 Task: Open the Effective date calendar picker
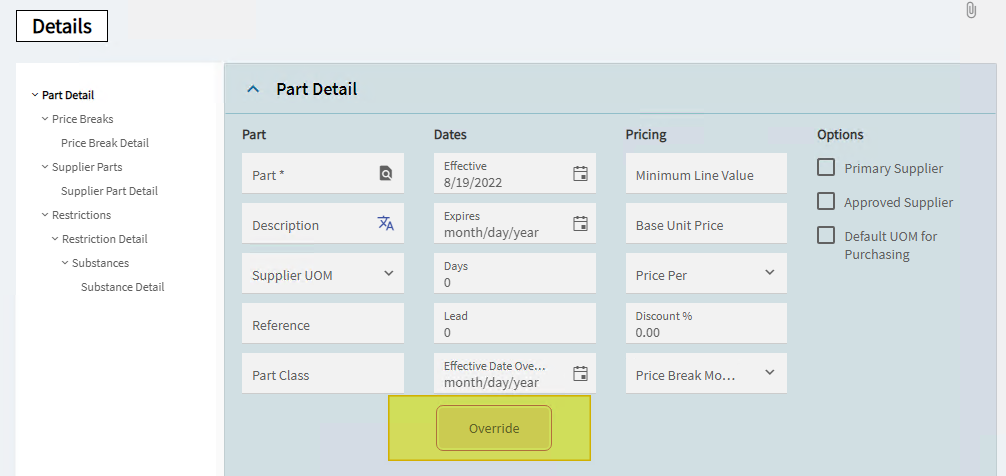tap(580, 173)
